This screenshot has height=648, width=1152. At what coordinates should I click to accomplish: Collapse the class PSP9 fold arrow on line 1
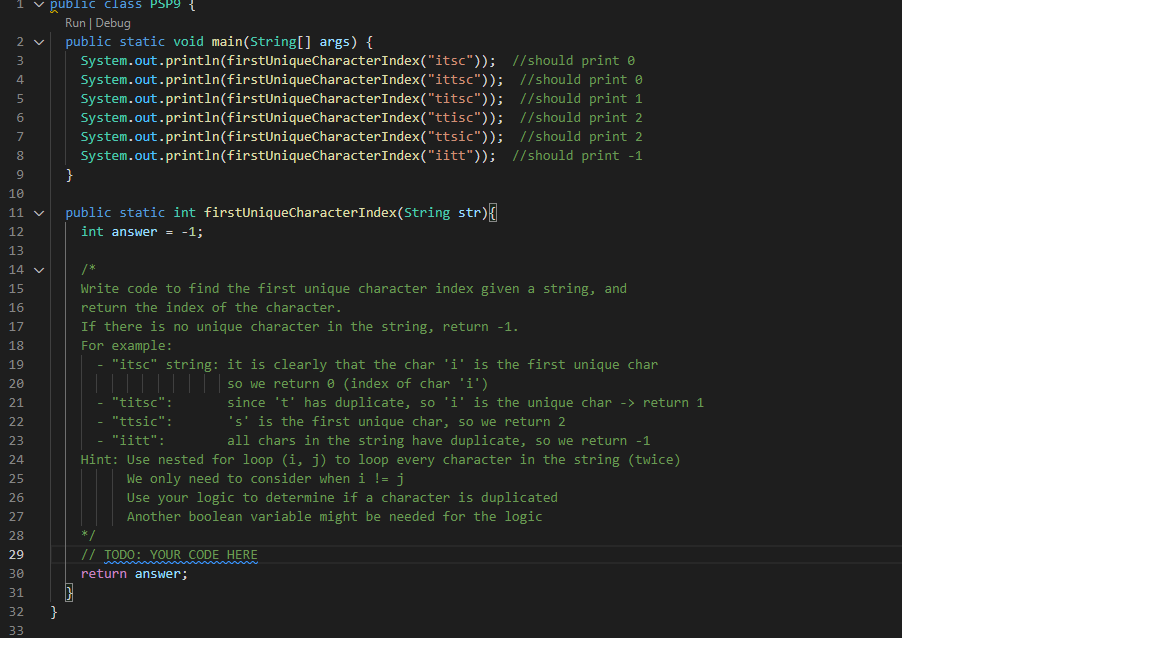pos(40,4)
